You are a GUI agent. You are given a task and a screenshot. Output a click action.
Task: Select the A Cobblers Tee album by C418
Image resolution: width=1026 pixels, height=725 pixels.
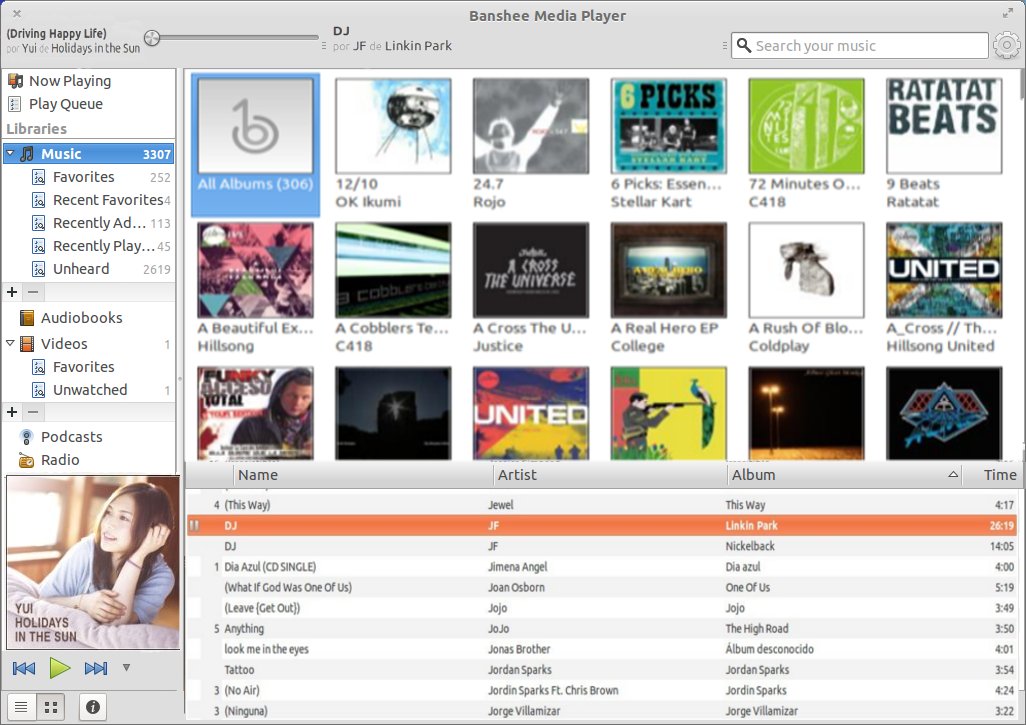393,288
